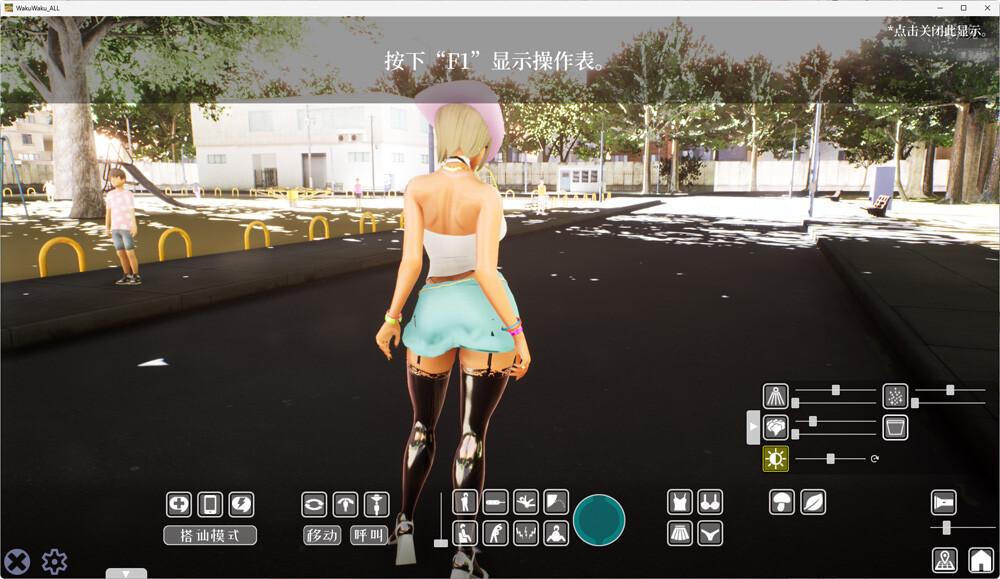Click the 移动 button

point(322,535)
